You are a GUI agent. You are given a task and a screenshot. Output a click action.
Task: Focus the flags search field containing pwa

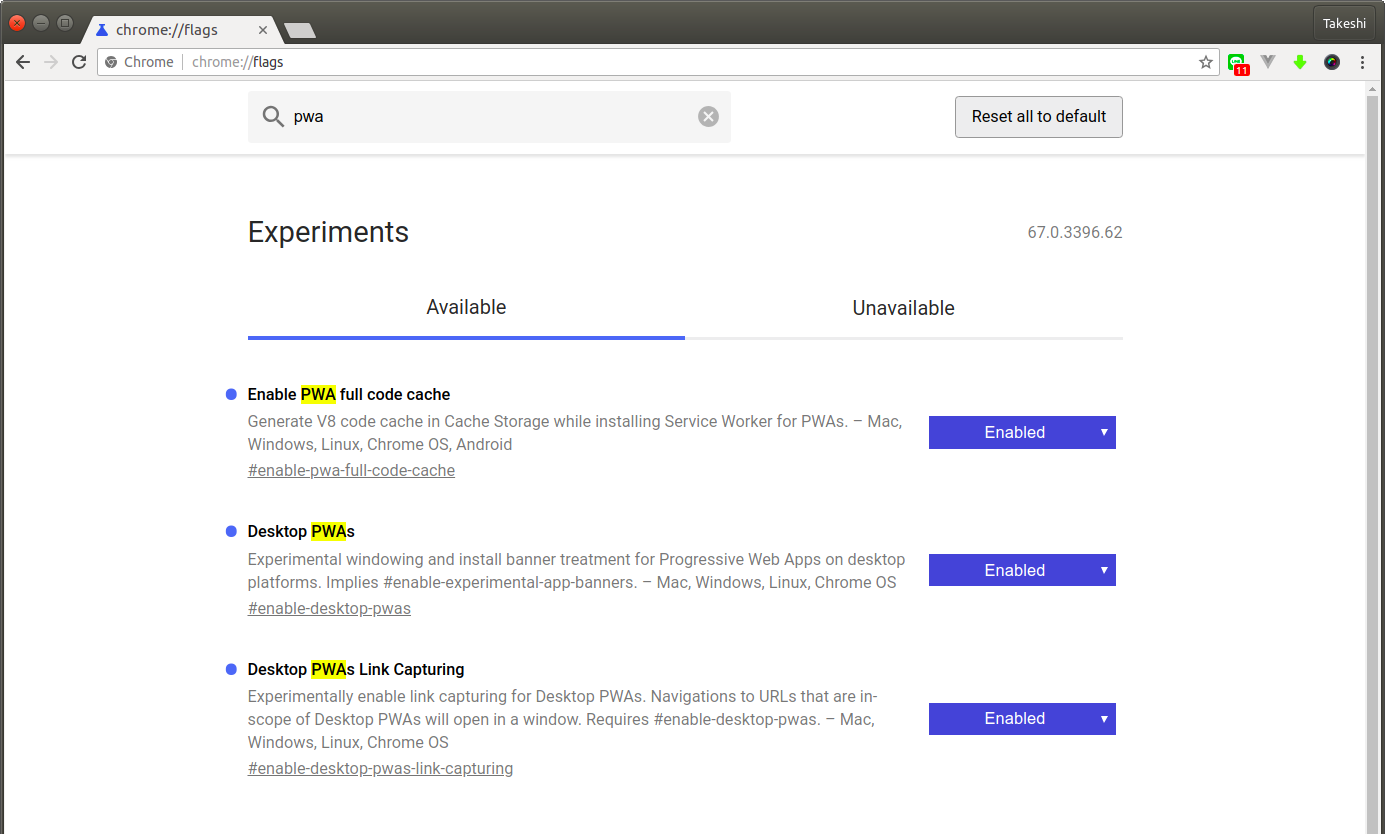tap(489, 117)
